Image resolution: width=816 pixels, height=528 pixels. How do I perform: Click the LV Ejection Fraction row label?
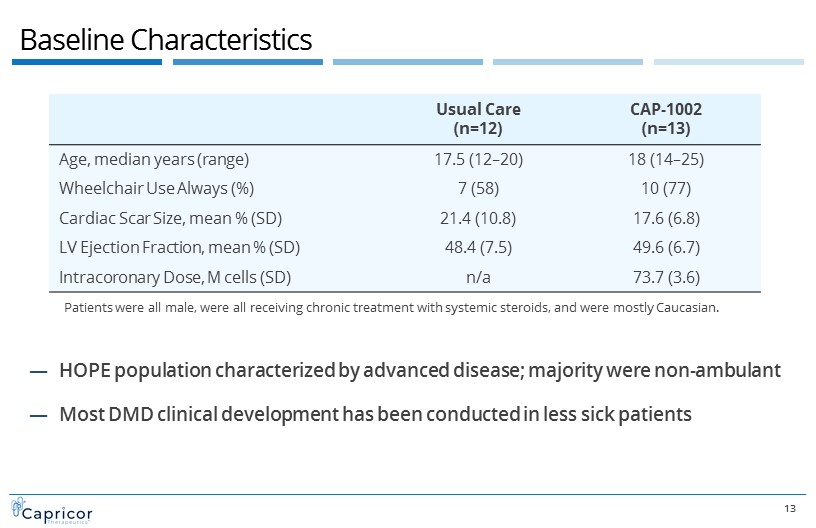click(179, 246)
